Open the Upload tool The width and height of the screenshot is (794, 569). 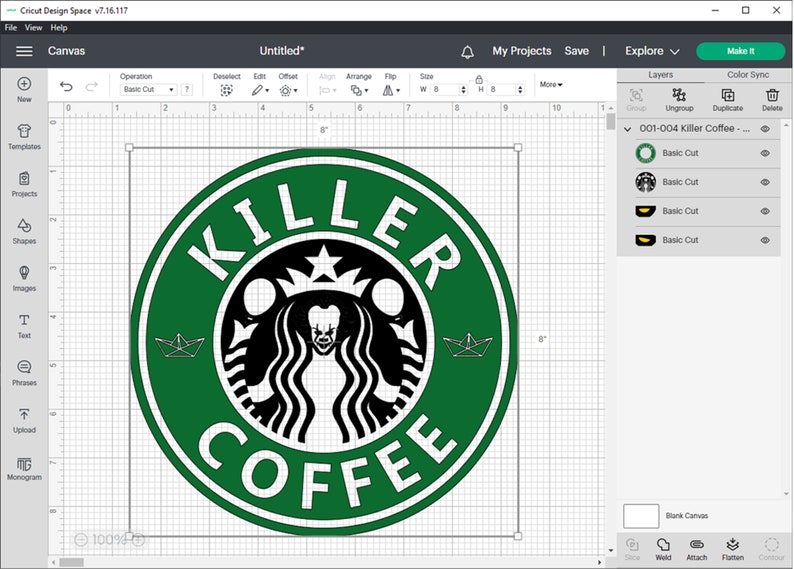pyautogui.click(x=24, y=421)
